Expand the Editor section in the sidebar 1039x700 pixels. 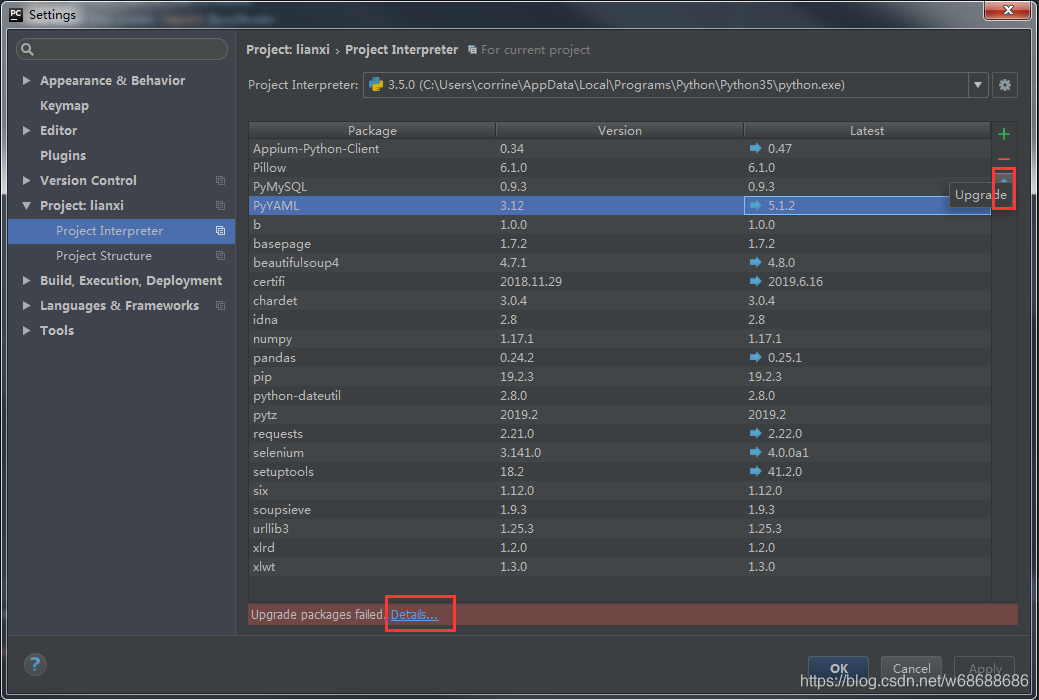coord(26,130)
